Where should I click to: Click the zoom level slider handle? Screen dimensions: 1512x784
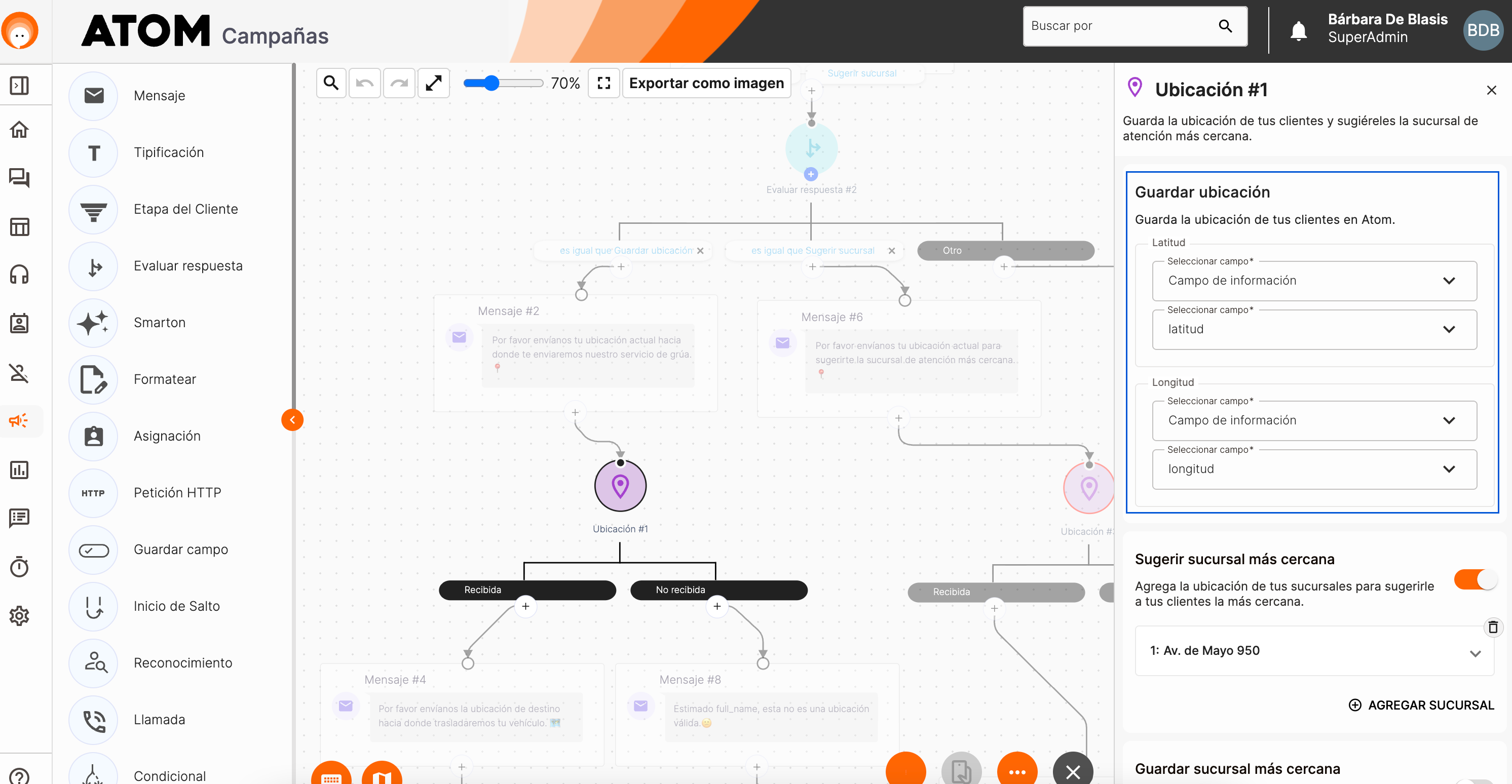(492, 84)
